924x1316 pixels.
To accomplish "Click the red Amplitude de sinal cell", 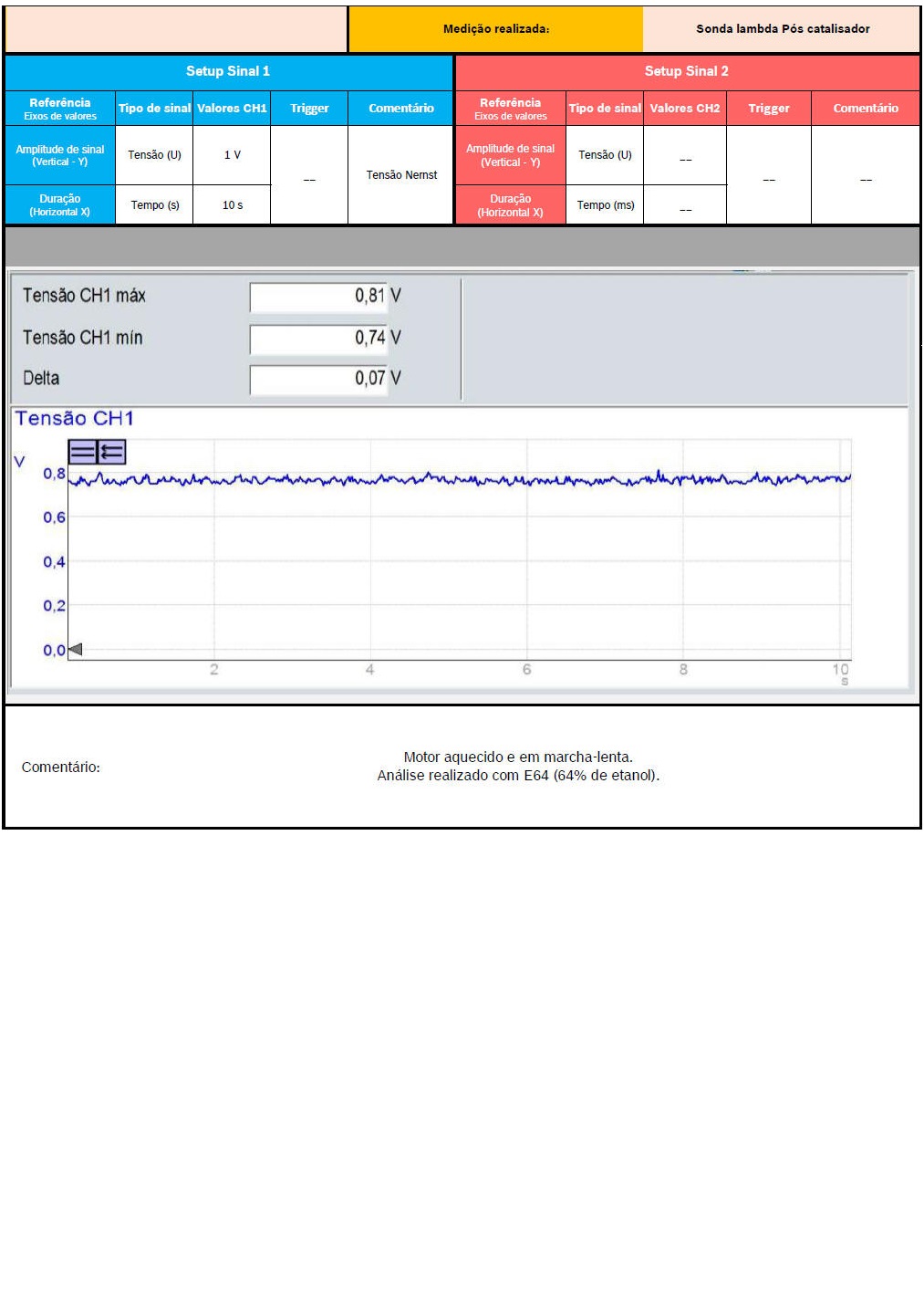I will tap(510, 155).
